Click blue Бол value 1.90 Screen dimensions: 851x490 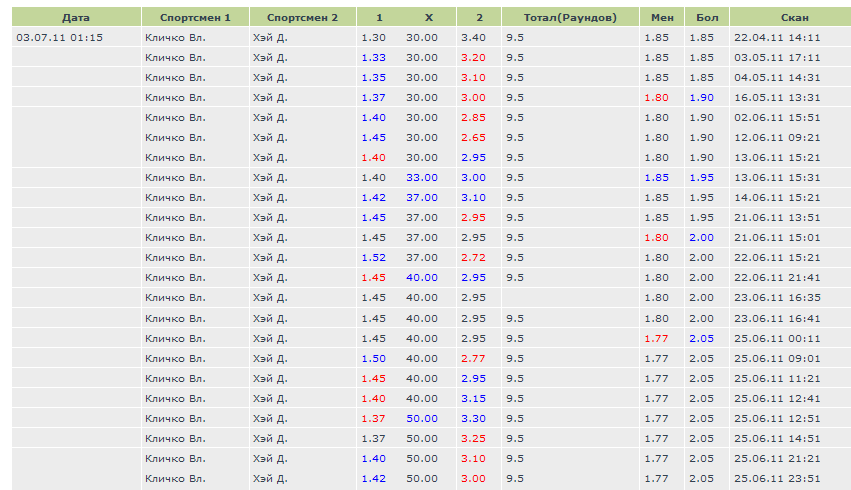(701, 98)
